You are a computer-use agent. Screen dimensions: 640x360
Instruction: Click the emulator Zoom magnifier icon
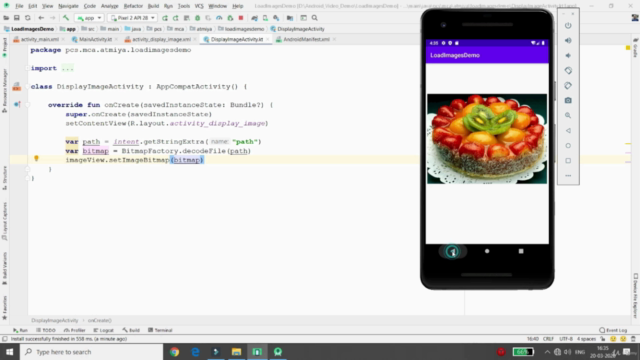point(568,116)
